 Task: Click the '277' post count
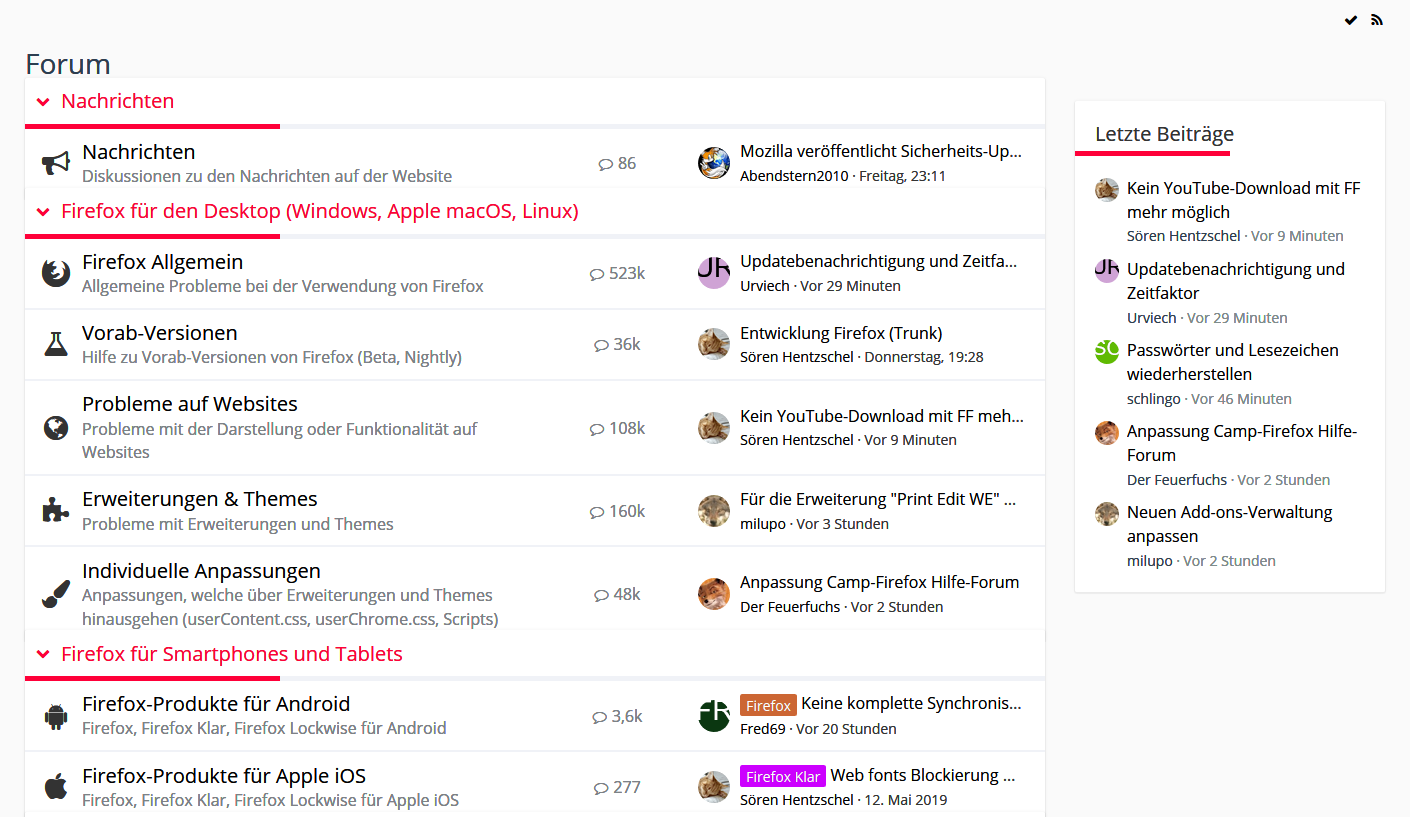tap(627, 787)
